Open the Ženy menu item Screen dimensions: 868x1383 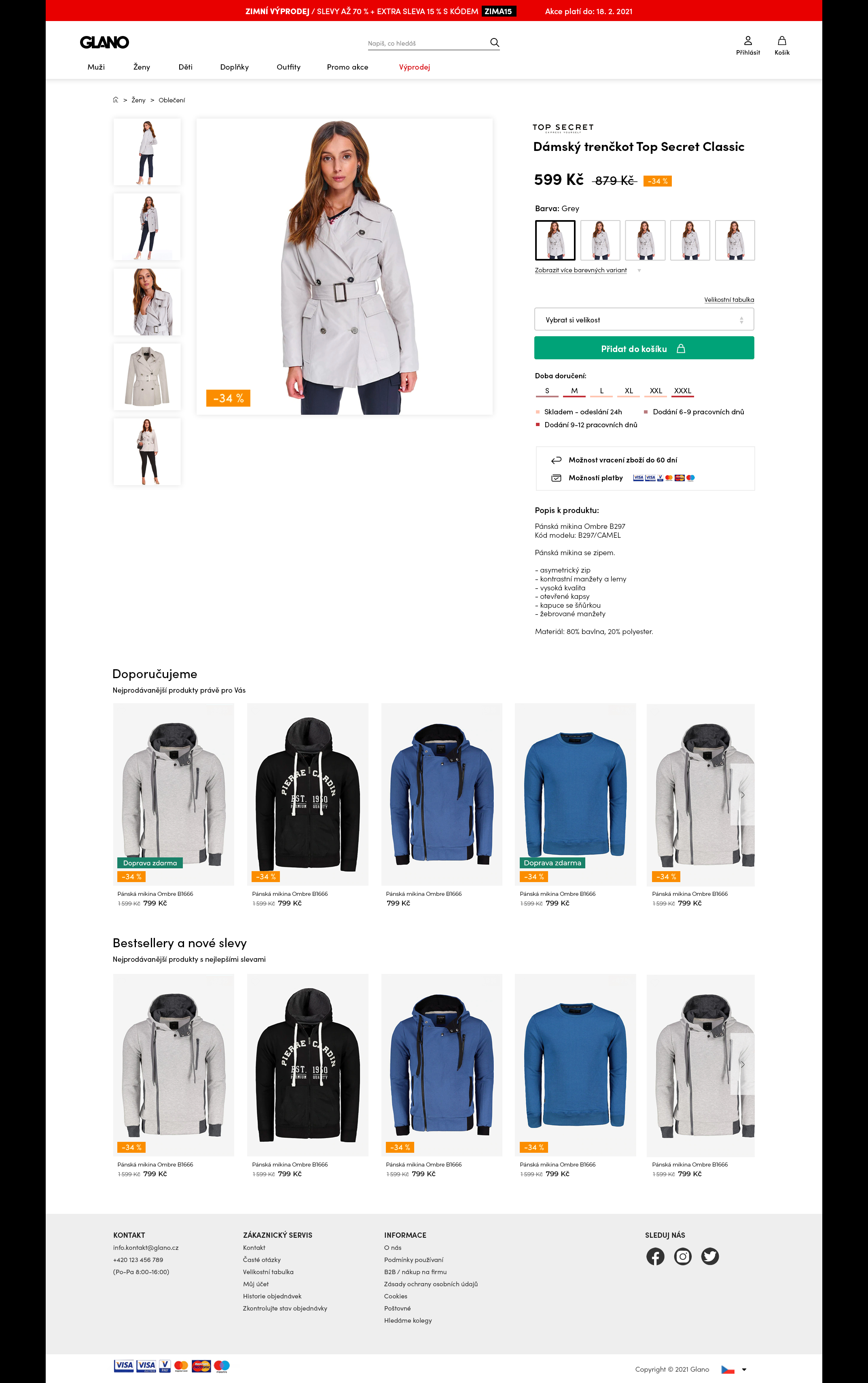click(x=142, y=67)
